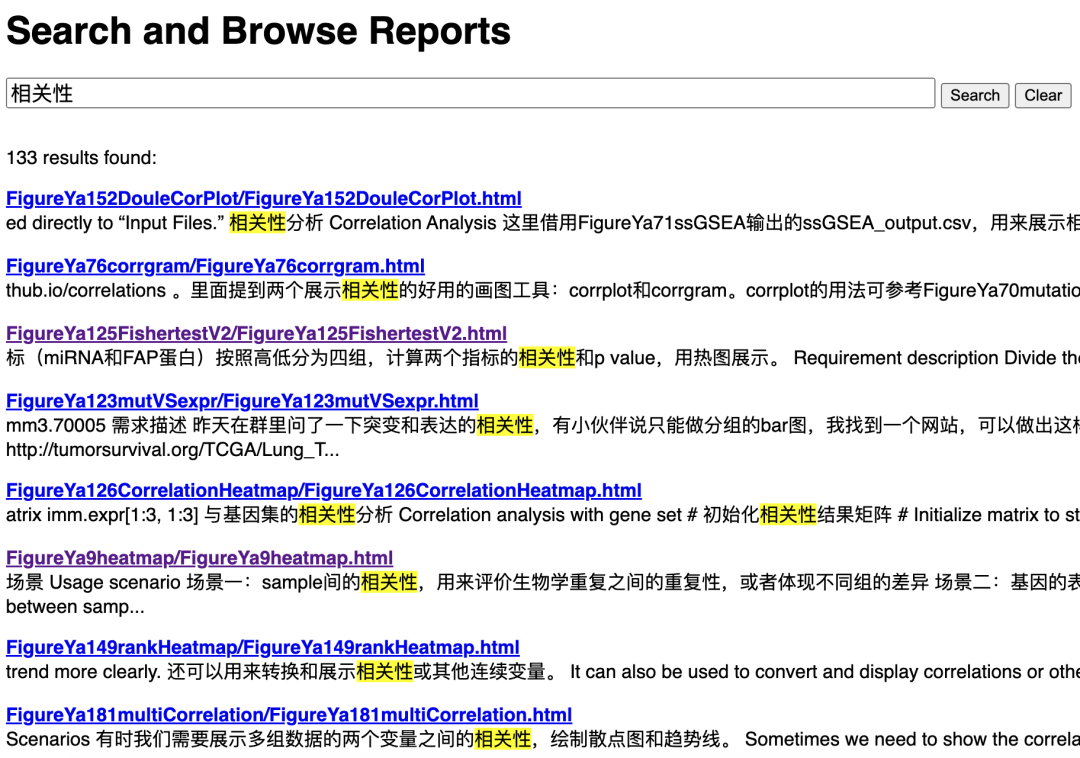Click snippet starting "mm3.70005 需求描述"
This screenshot has width=1080, height=758.
point(543,425)
